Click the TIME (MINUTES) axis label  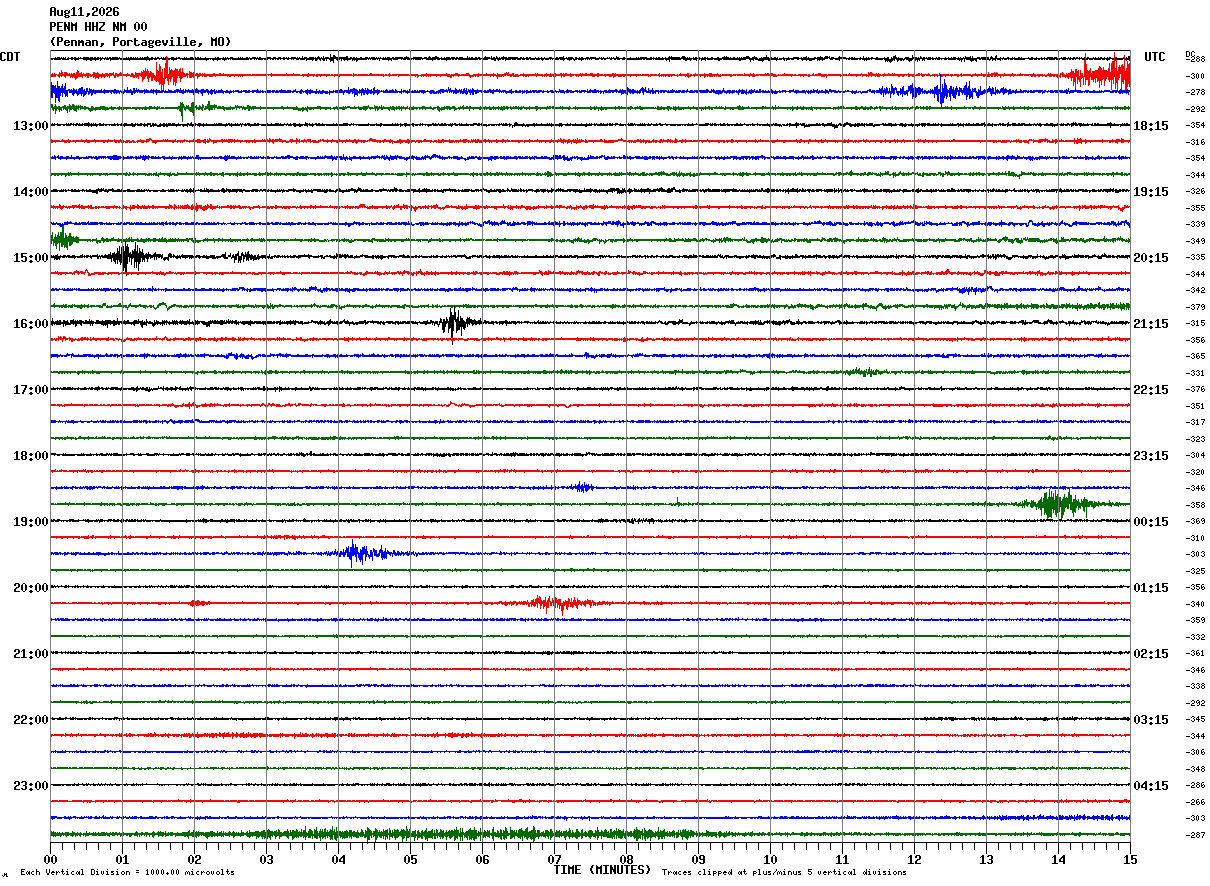(x=602, y=870)
